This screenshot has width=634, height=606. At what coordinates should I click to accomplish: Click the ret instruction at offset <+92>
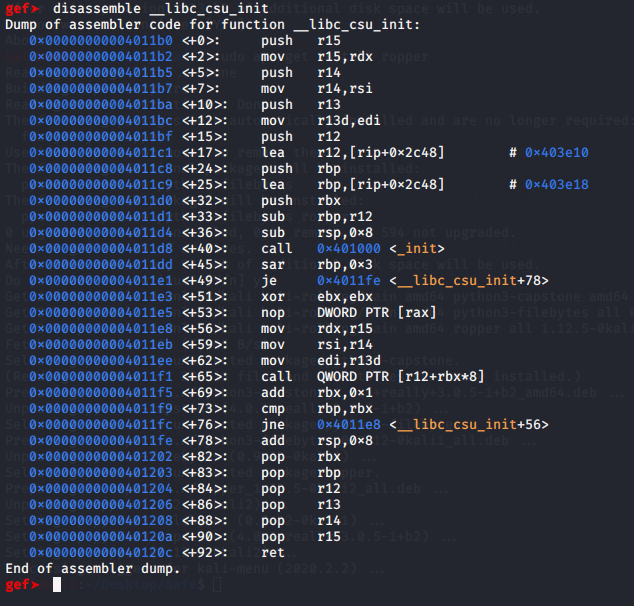pyautogui.click(x=273, y=553)
